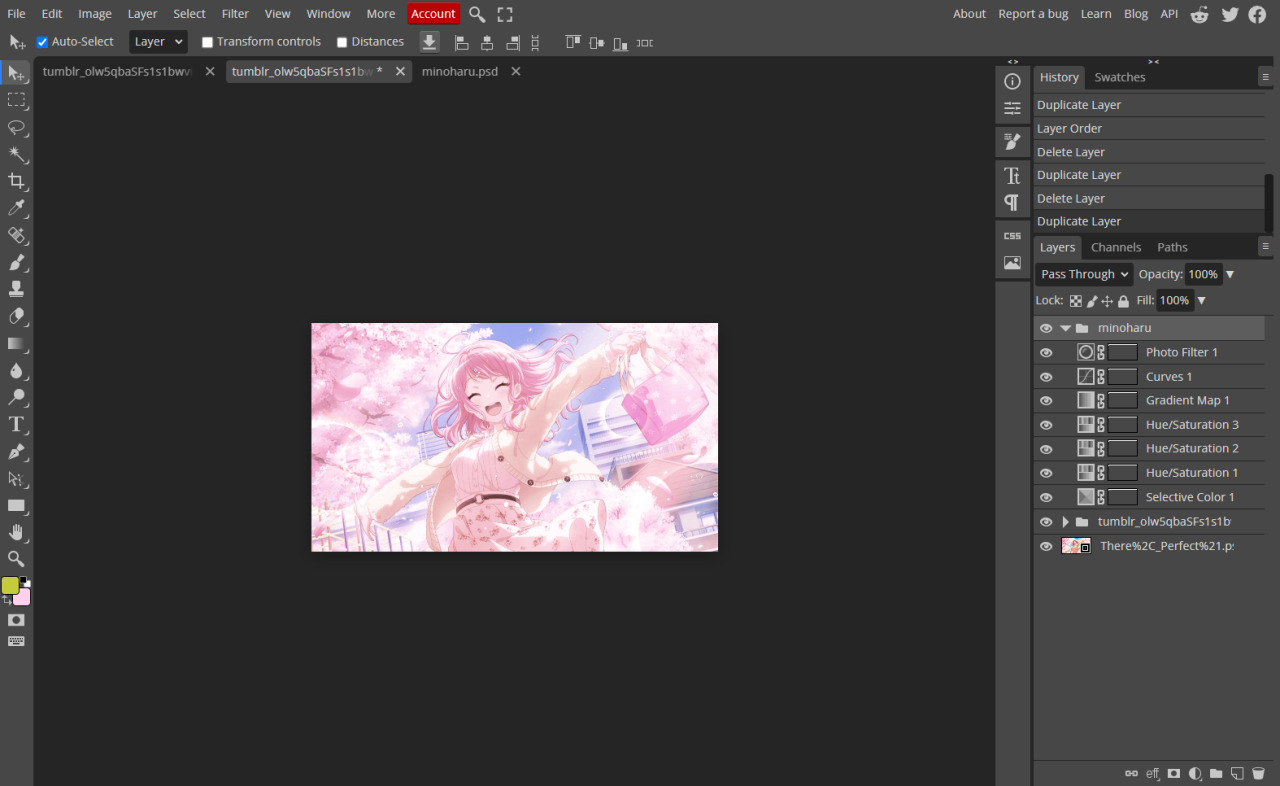Click the Opacity 100% value field
1280x786 pixels.
click(1203, 274)
